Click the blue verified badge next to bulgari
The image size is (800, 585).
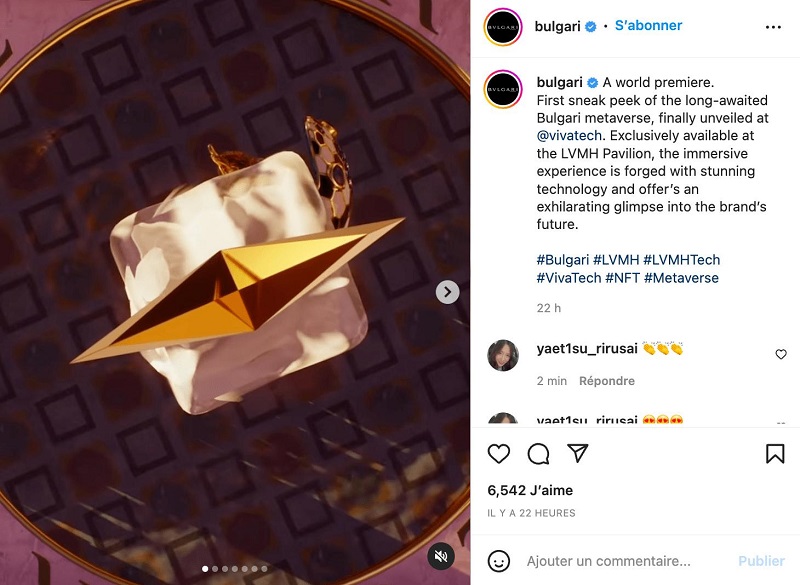coord(590,25)
